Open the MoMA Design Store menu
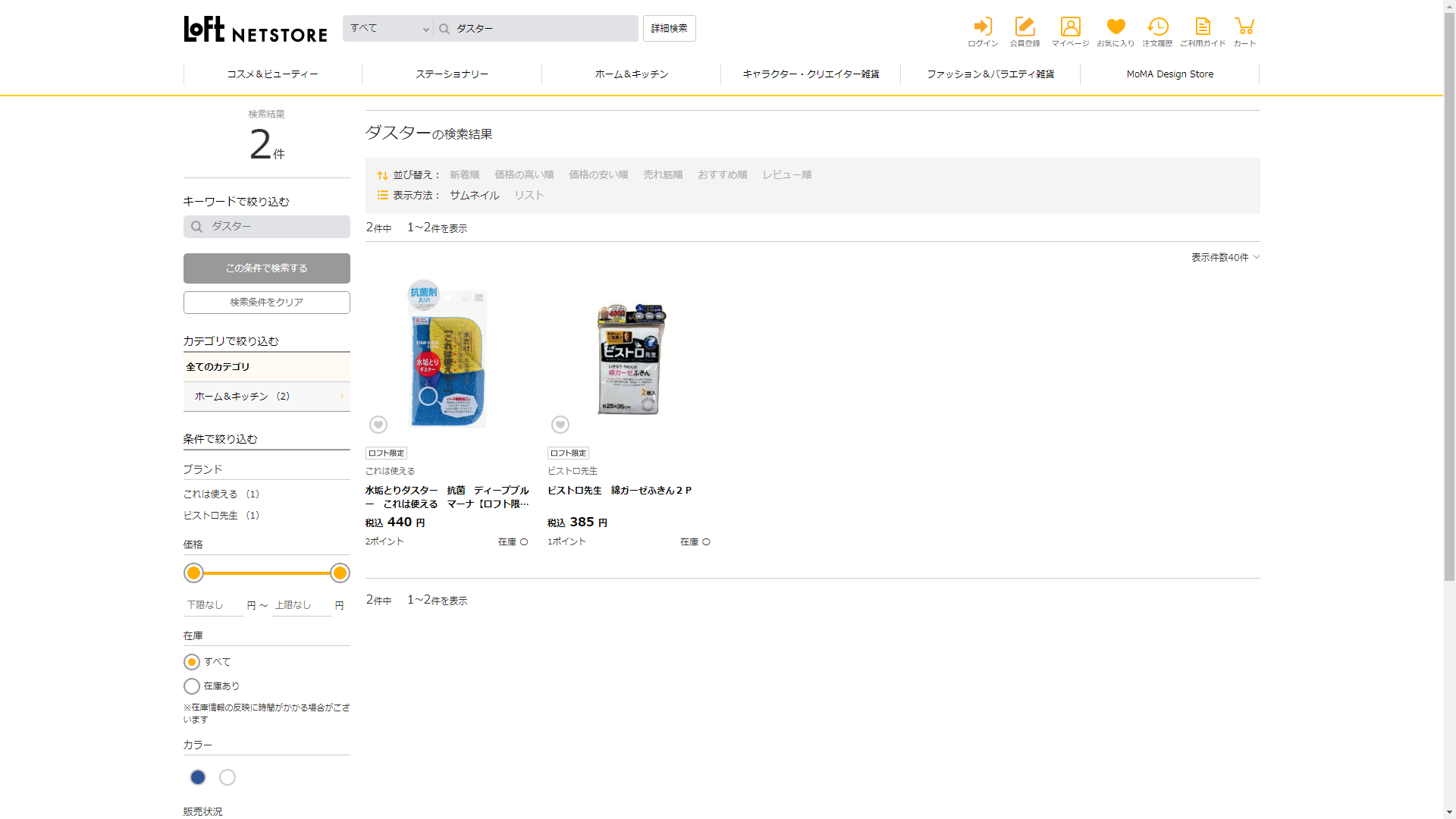 pos(1169,74)
